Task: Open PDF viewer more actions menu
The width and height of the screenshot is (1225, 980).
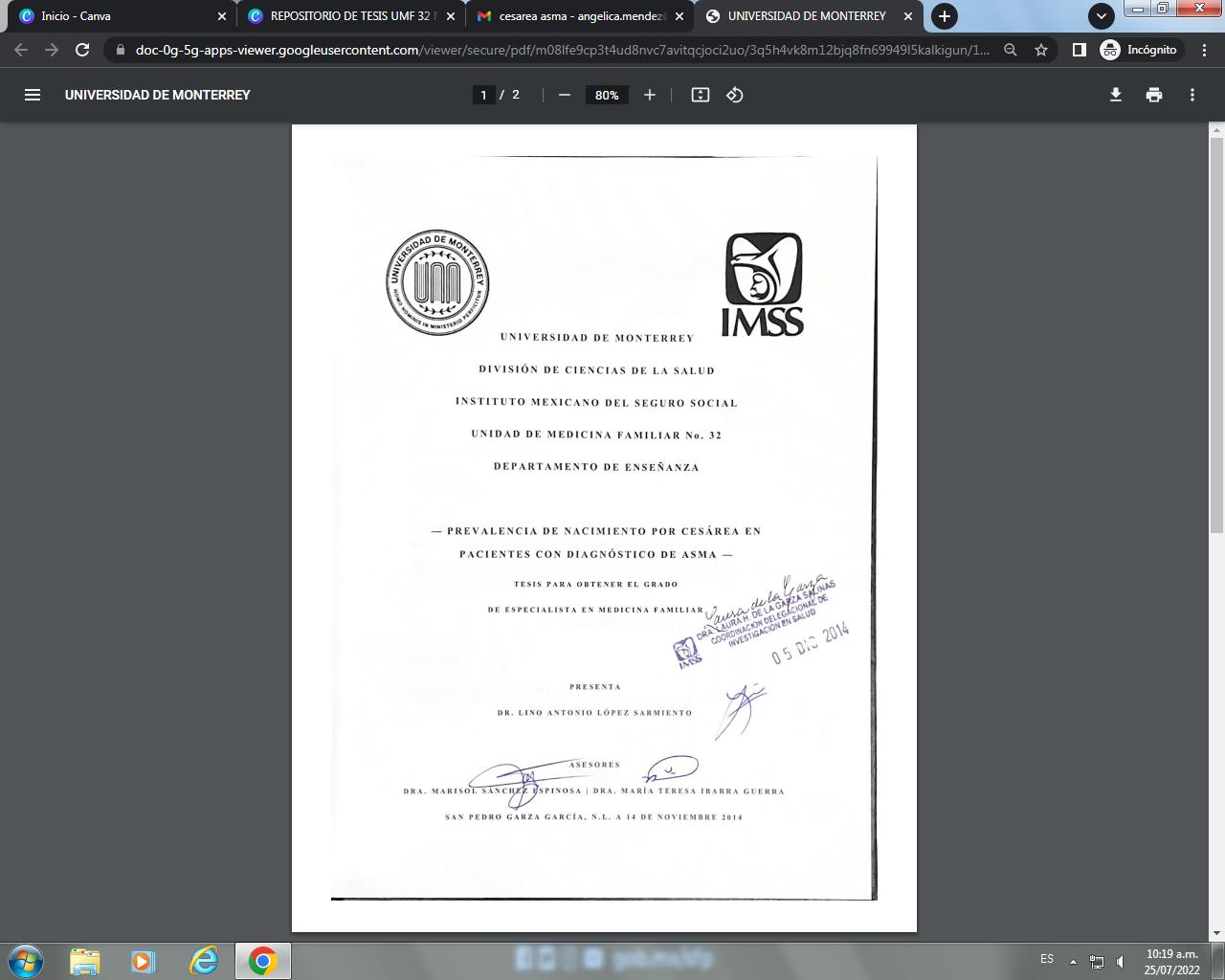Action: (x=1192, y=95)
